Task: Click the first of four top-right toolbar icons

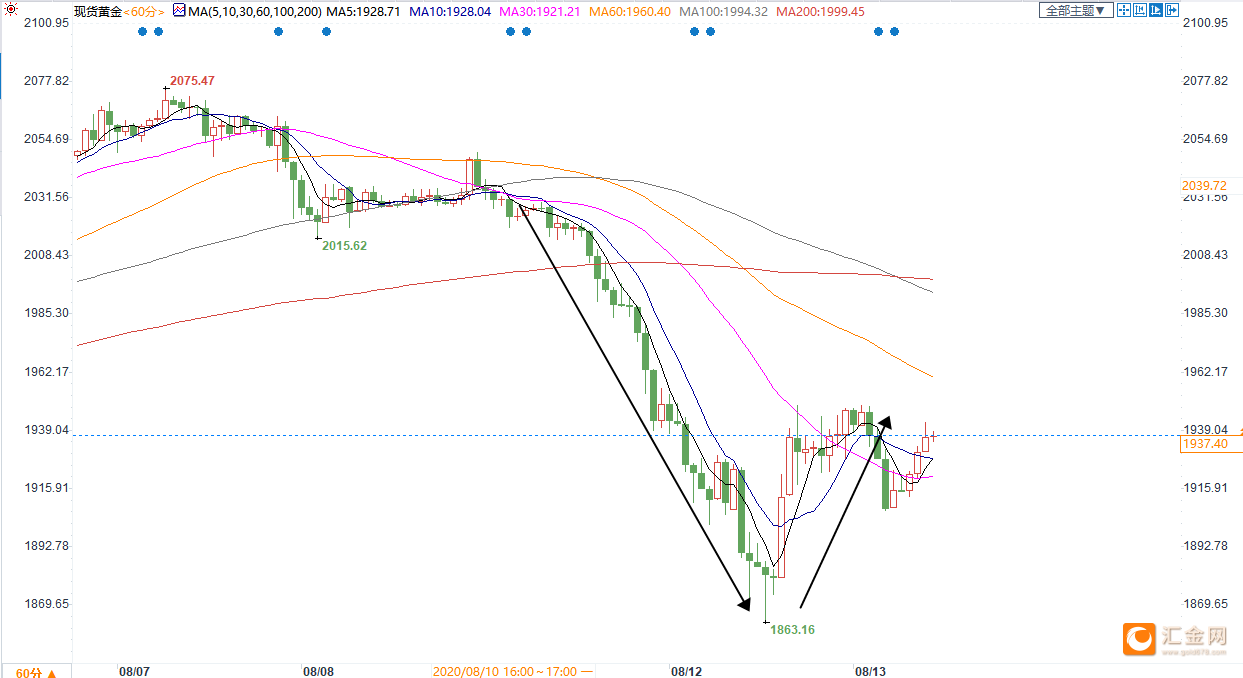Action: [x=1124, y=11]
